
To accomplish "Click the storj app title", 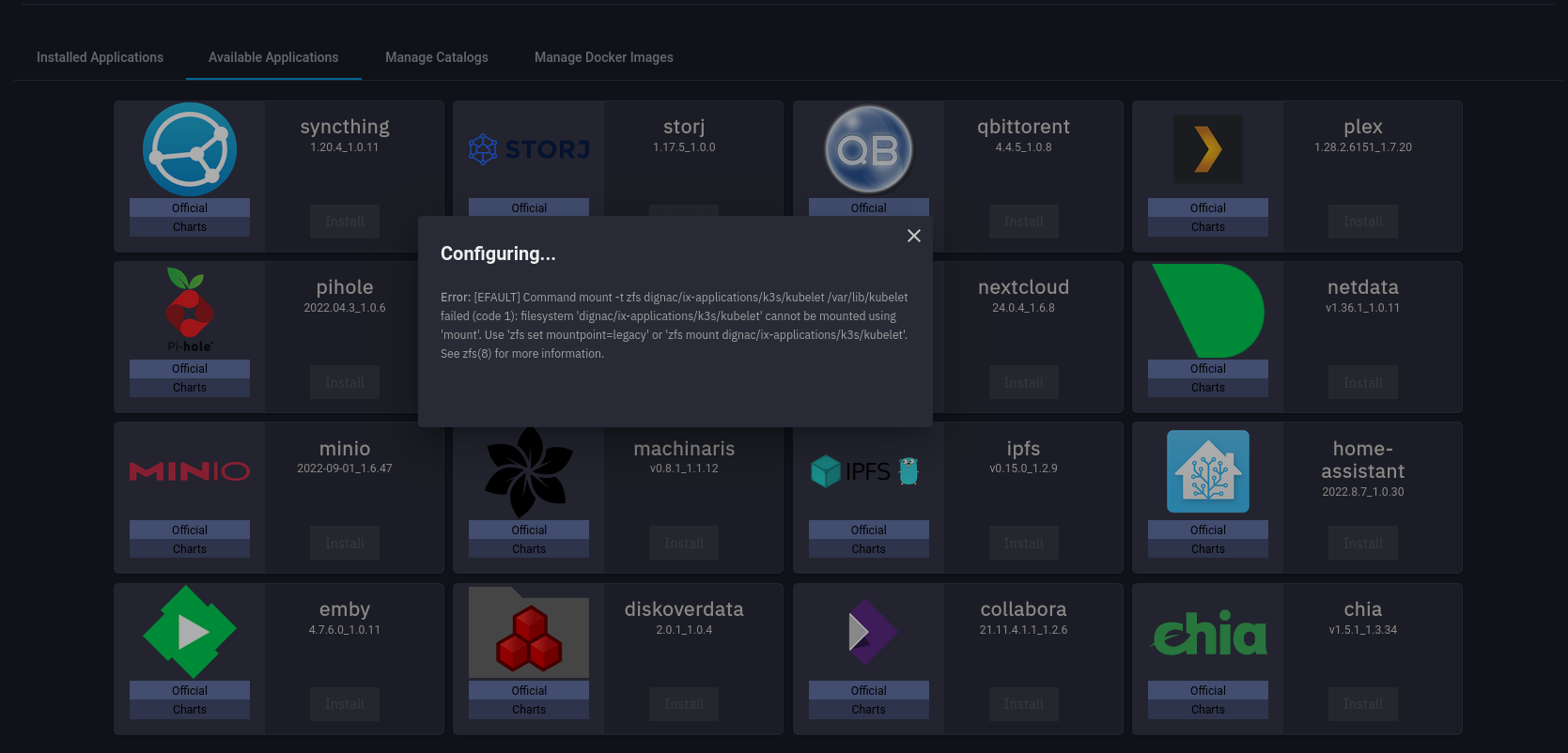I will (x=684, y=127).
